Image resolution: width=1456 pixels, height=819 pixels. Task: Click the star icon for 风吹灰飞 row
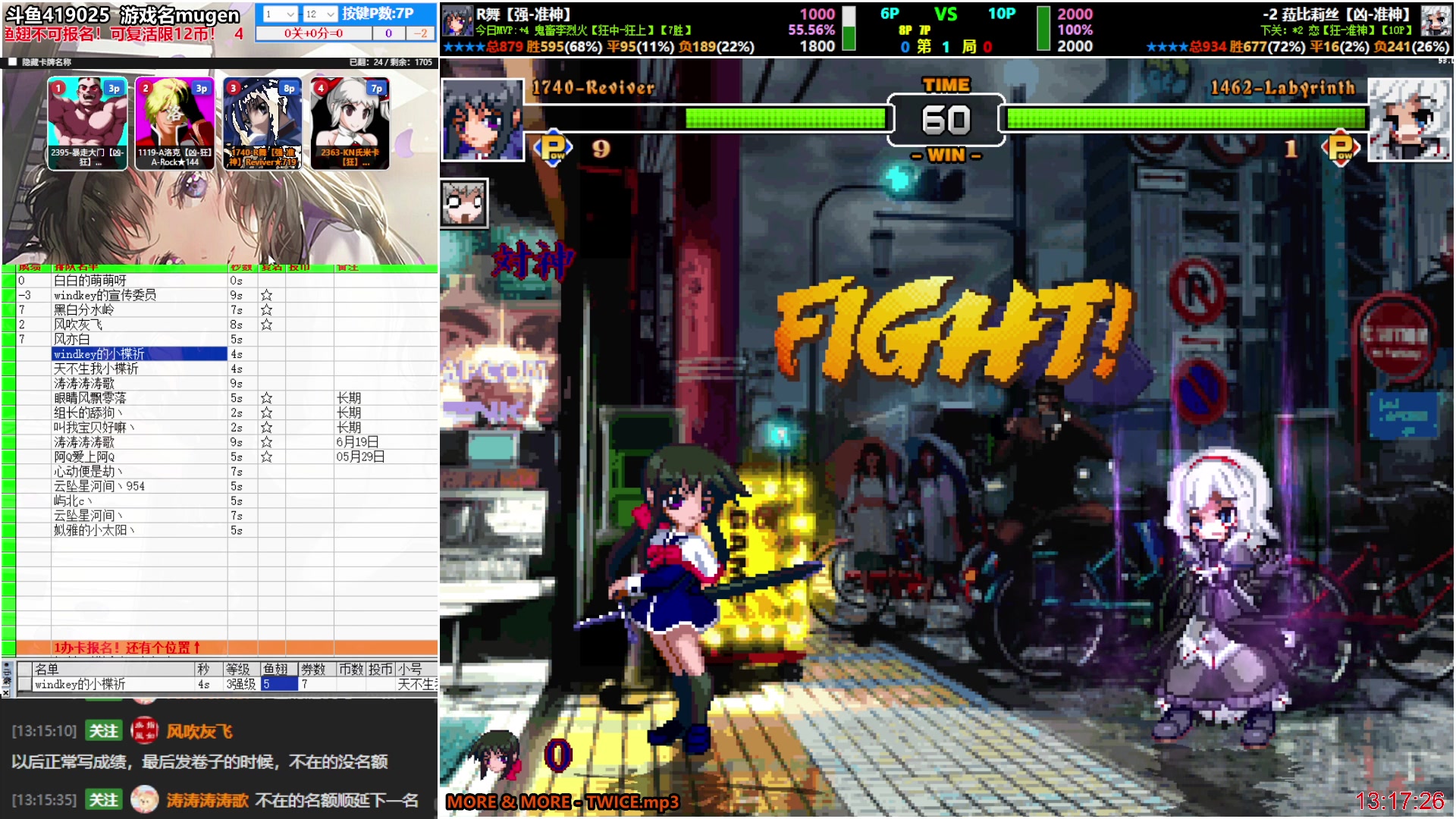[x=266, y=325]
